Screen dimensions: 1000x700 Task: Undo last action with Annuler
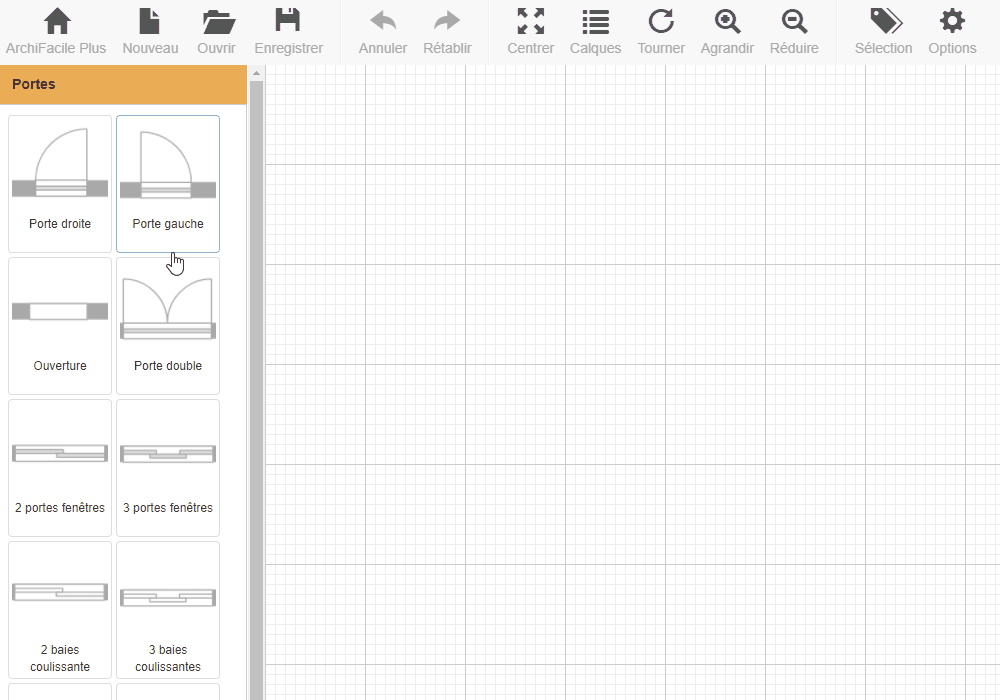[x=382, y=22]
